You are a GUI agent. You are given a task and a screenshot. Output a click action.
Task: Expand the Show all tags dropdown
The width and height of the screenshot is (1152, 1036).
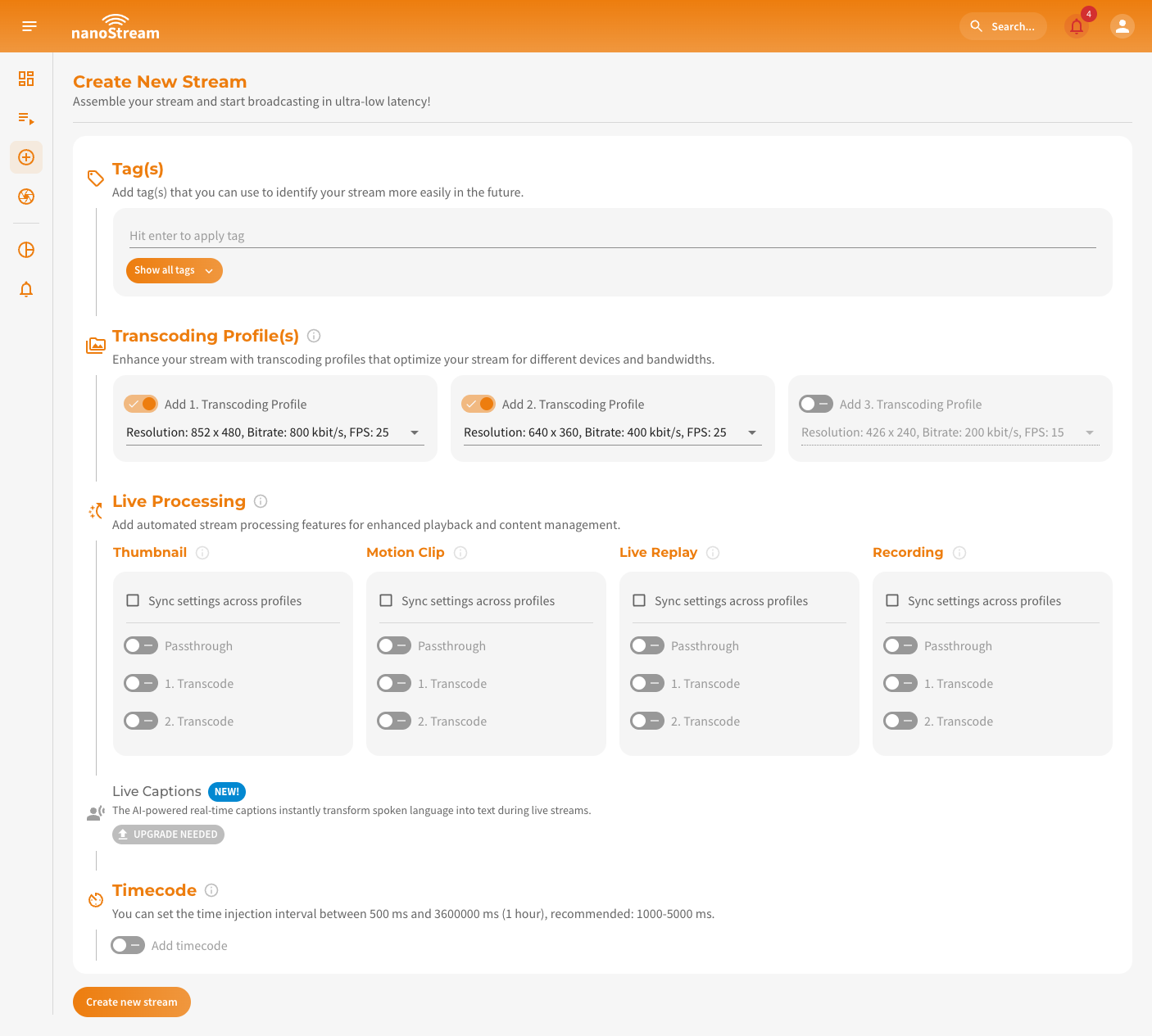[174, 270]
